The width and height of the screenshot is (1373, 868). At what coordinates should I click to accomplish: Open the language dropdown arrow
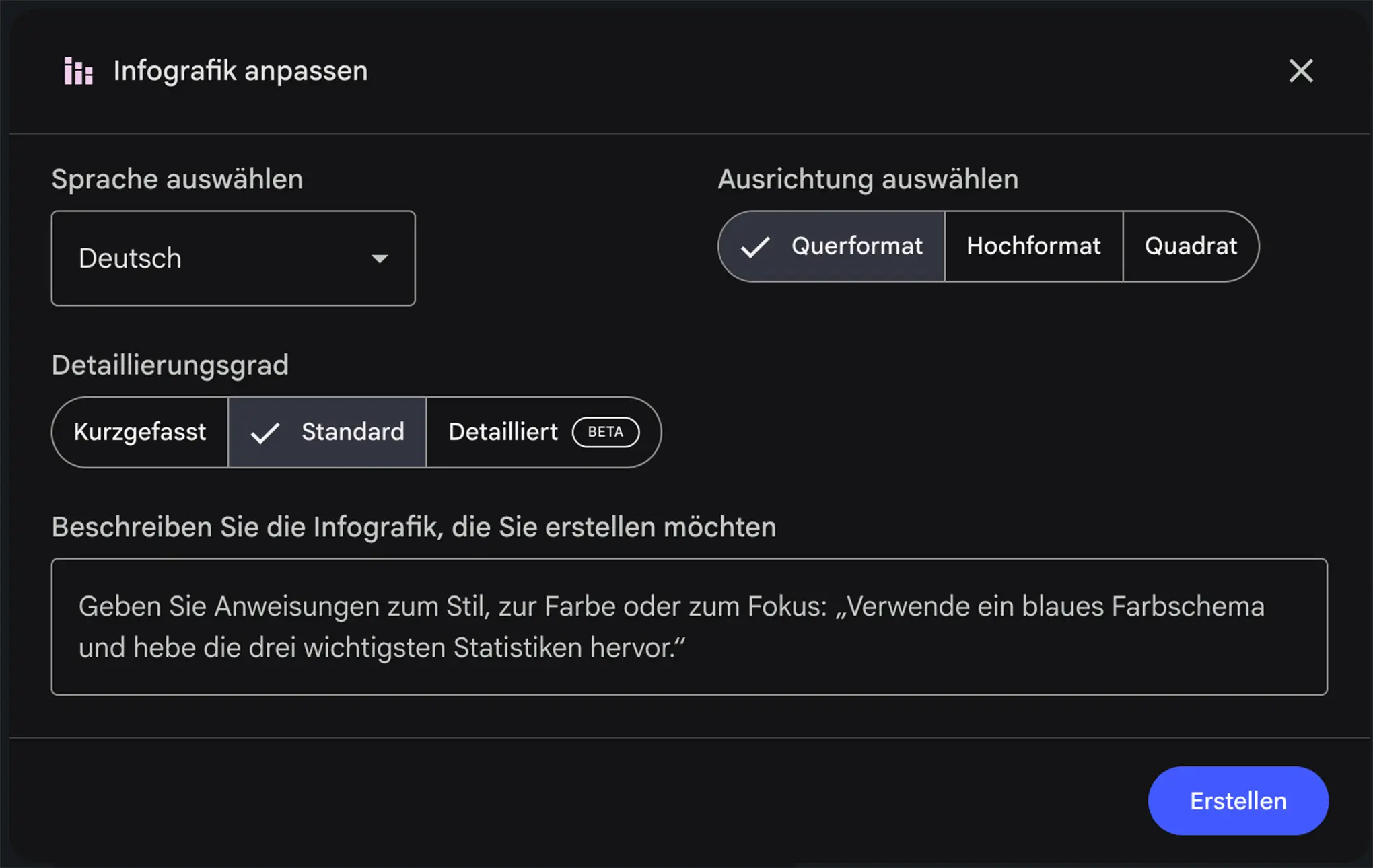380,259
